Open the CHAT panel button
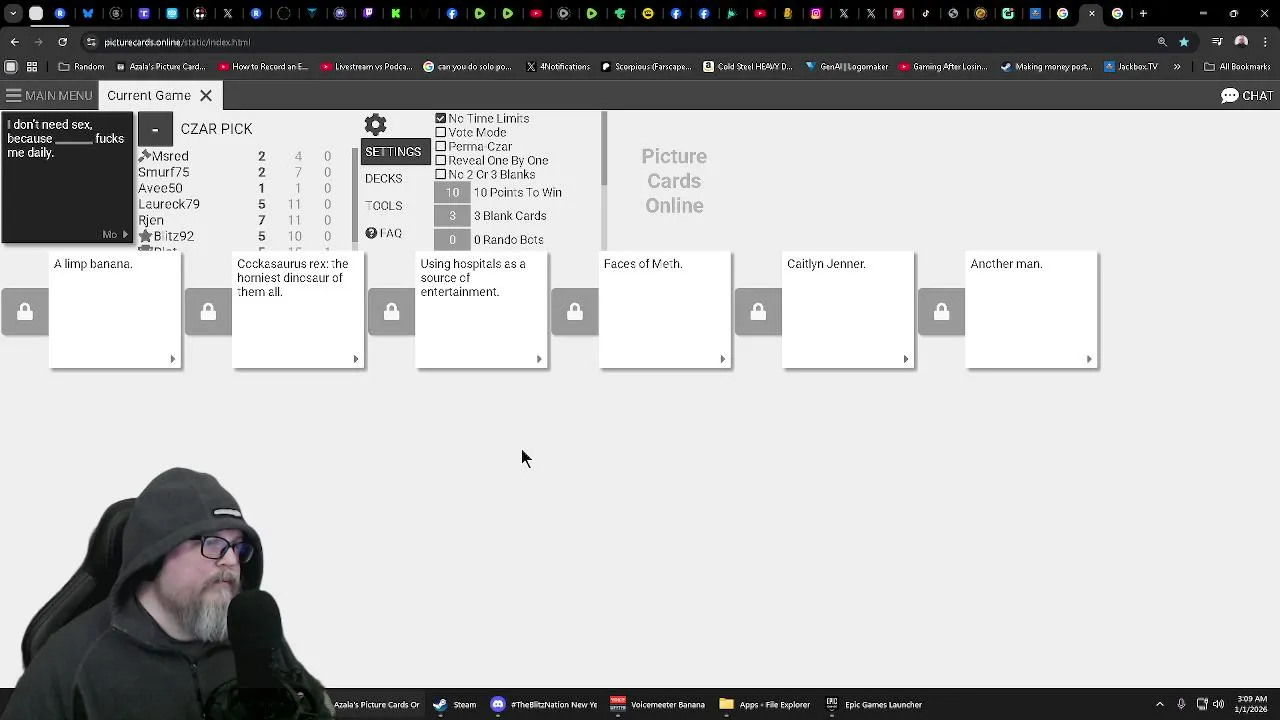The height and width of the screenshot is (720, 1280). pos(1248,95)
